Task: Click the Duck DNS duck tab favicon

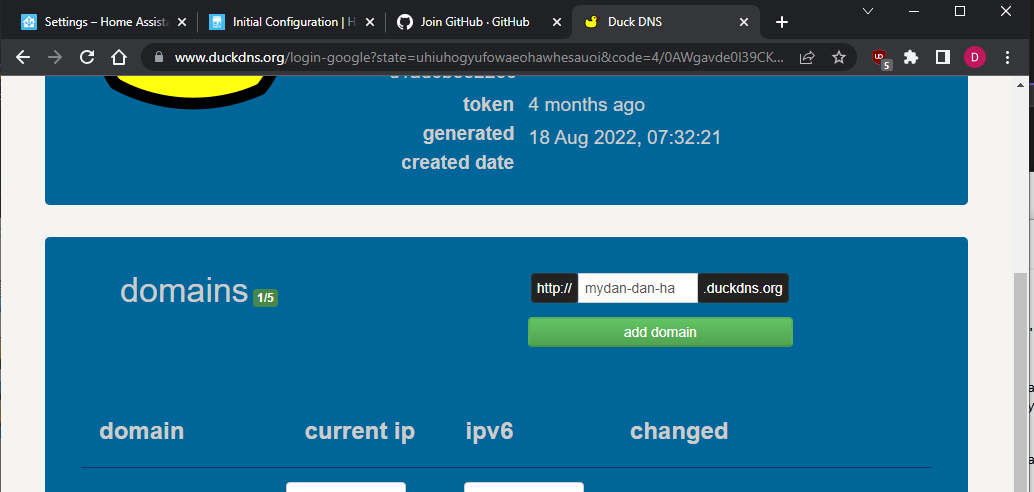Action: 592,22
